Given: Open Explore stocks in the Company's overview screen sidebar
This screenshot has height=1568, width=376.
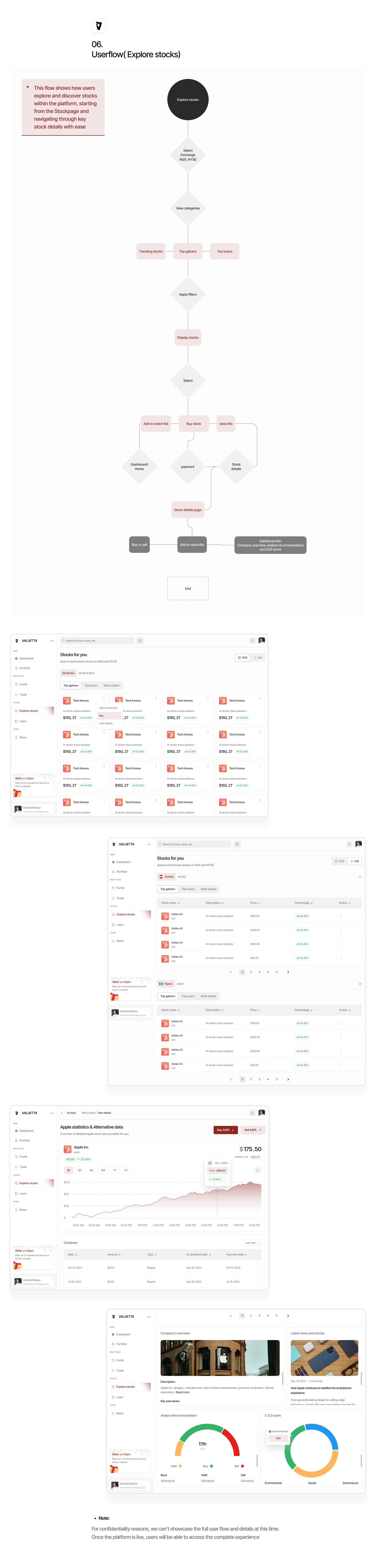Looking at the screenshot, I should [130, 1387].
